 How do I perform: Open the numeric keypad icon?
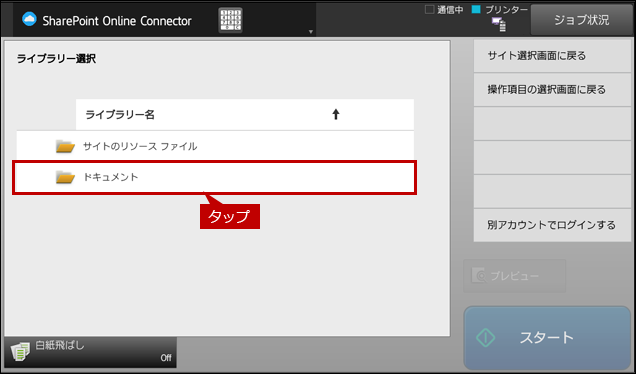click(x=230, y=20)
